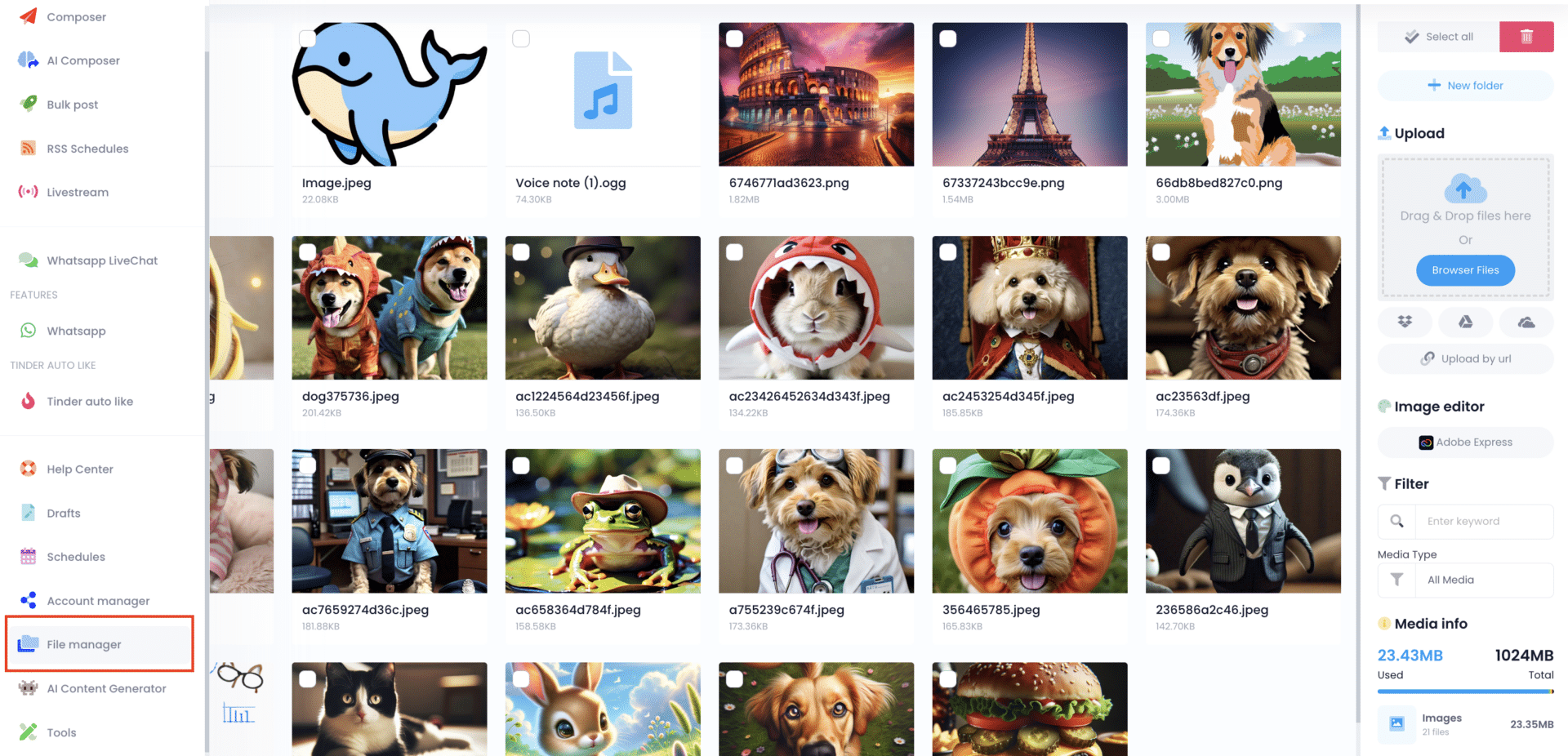Open Drafts in the sidebar
Viewport: 1568px width, 756px height.
click(x=64, y=513)
